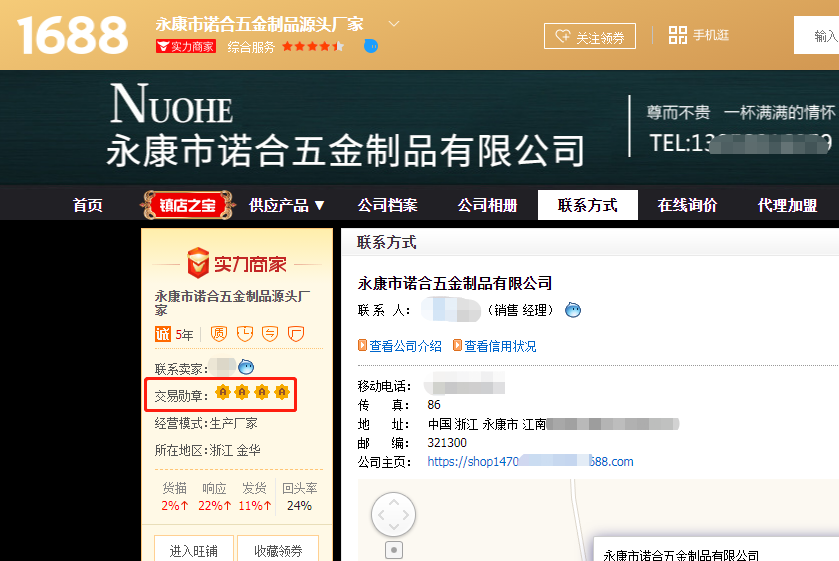839x561 pixels.
Task: Click the map locate button below pan control
Action: coord(394,550)
